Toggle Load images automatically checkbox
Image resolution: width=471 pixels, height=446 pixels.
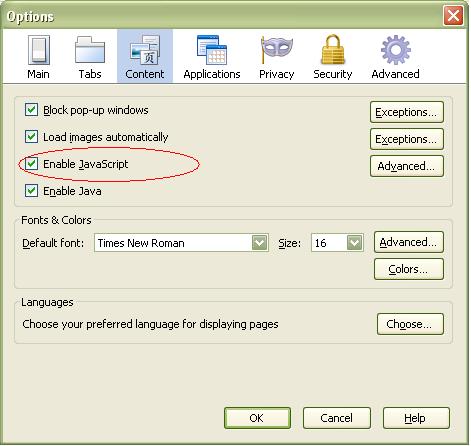click(x=31, y=137)
